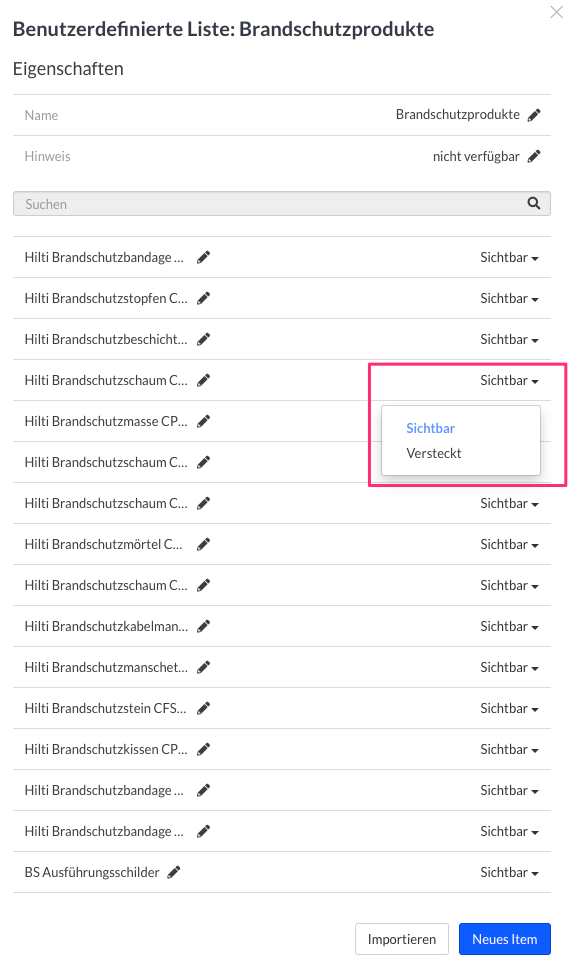Edit Hilti Brandschutzkabelman item via pencil icon
Viewport: 571px width, 970px height.
point(204,626)
